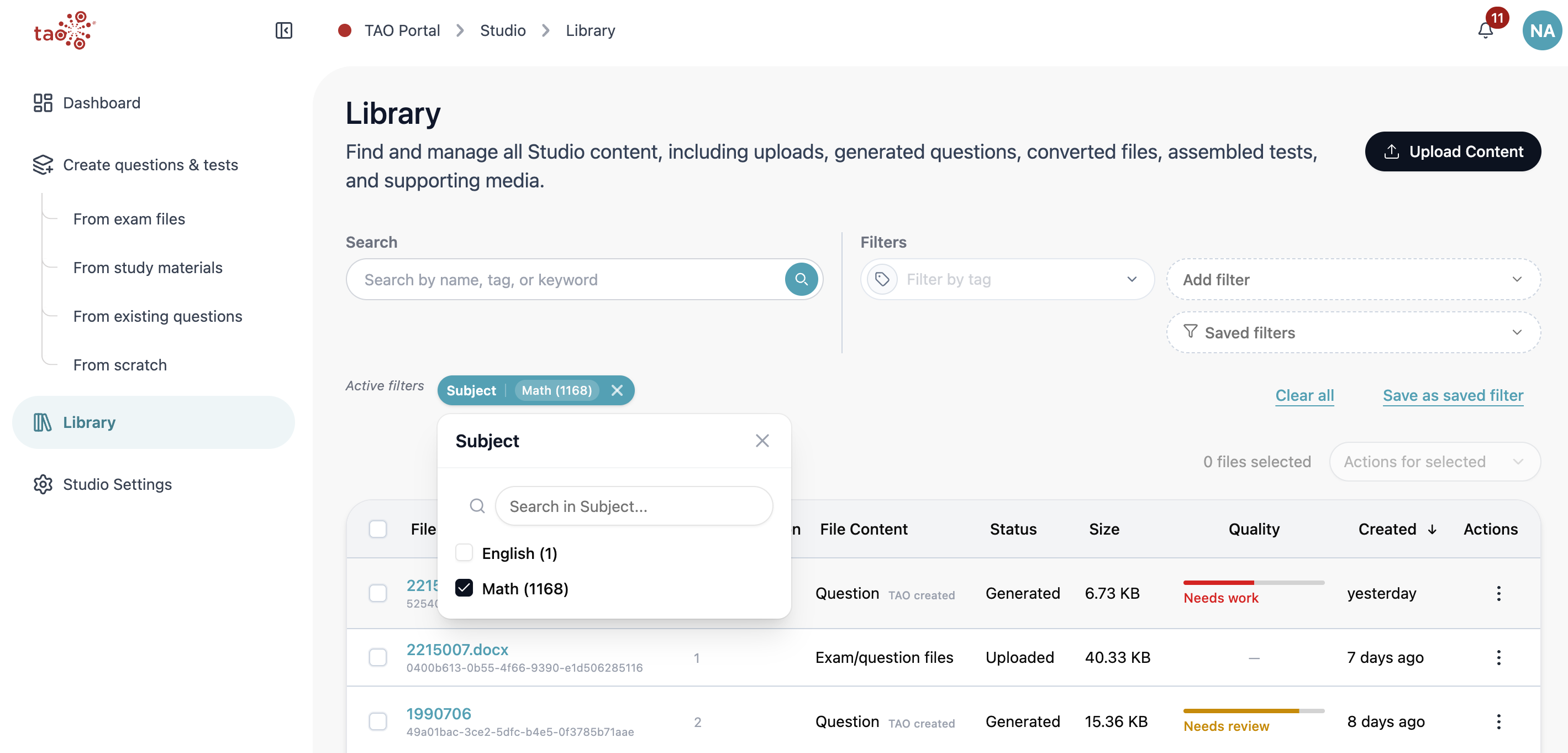Select the 1990706 row checkbox
The image size is (1568, 753).
pos(378,721)
